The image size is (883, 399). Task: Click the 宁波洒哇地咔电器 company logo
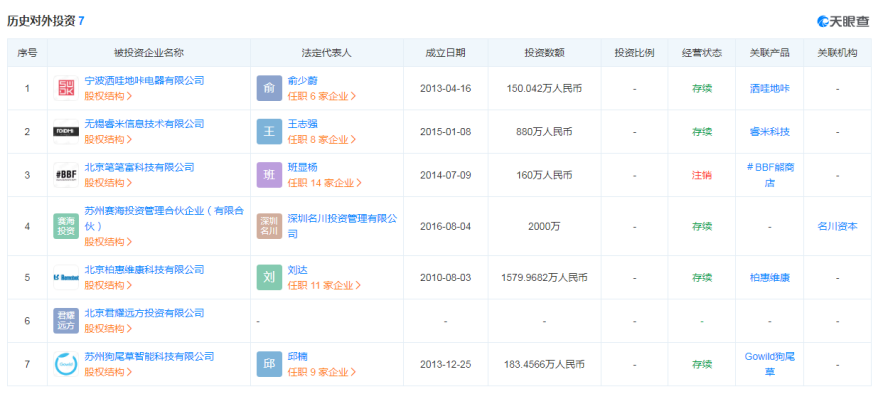click(x=66, y=88)
